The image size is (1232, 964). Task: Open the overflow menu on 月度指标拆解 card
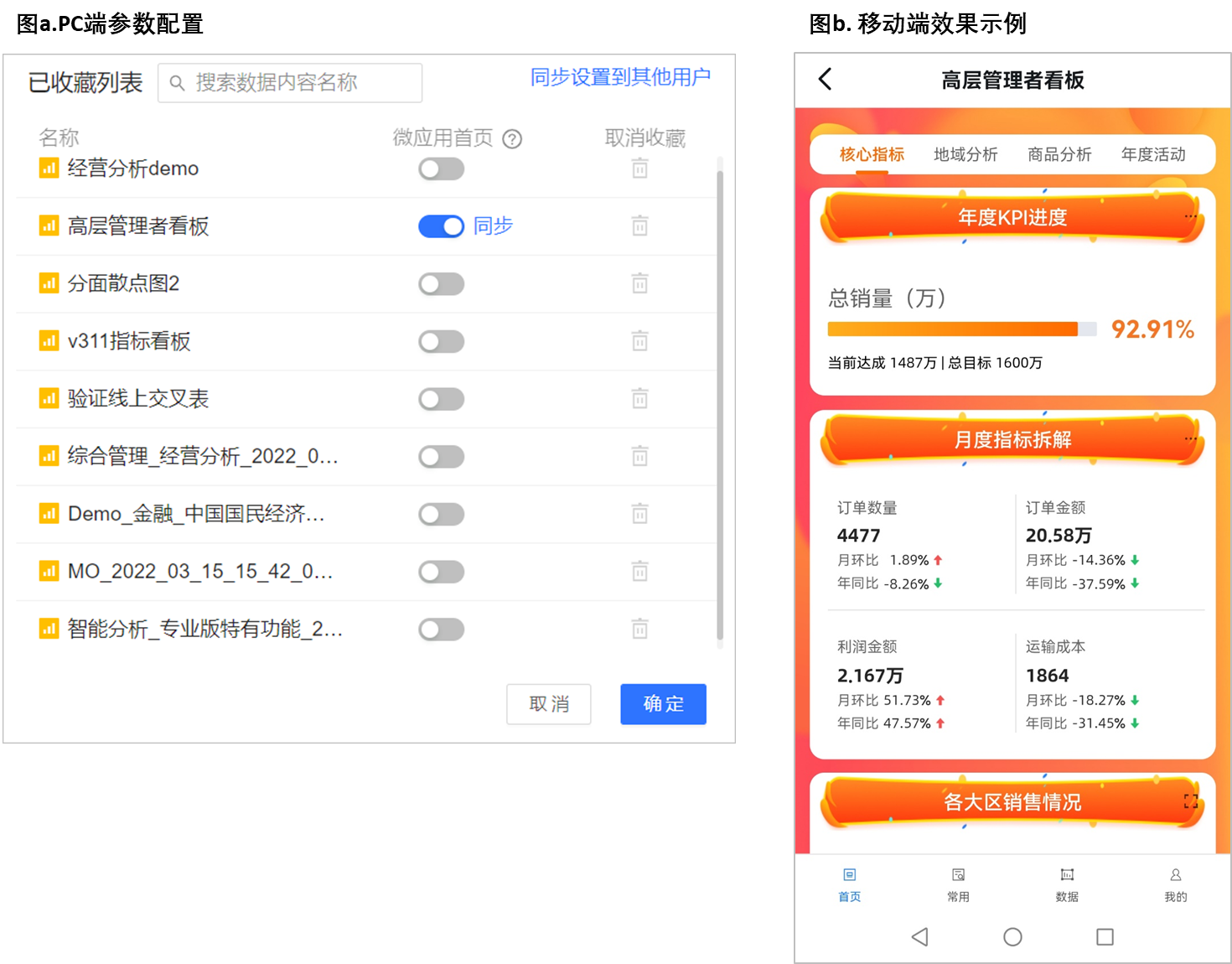[x=1191, y=437]
